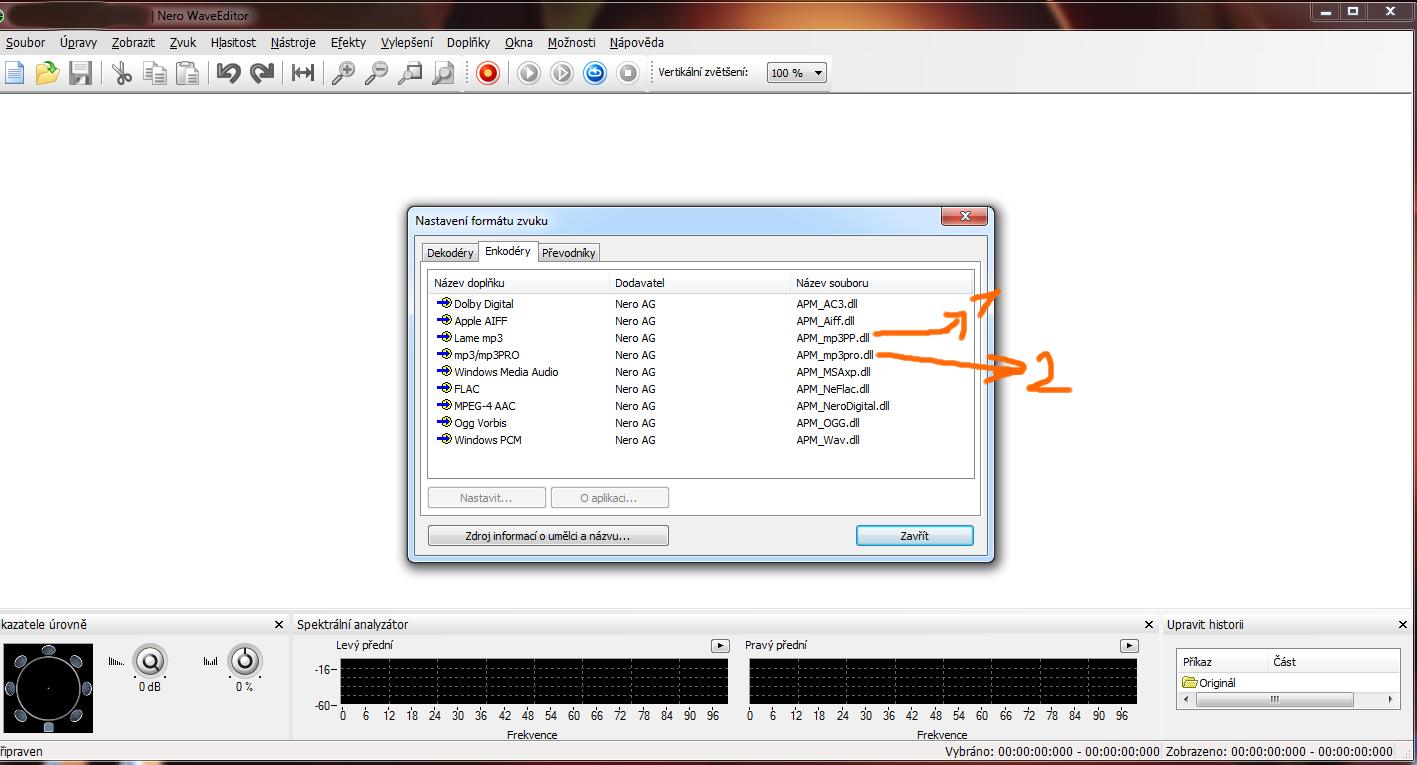Screen dimensions: 1417x765
Task: Click the surround speaker circle display
Action: pos(48,689)
